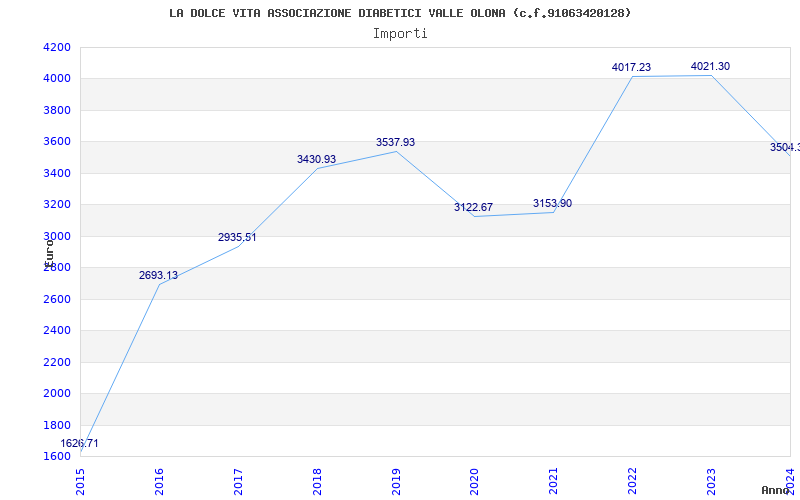
Task: Select the 2693.13 data point label
Action: [x=158, y=276]
